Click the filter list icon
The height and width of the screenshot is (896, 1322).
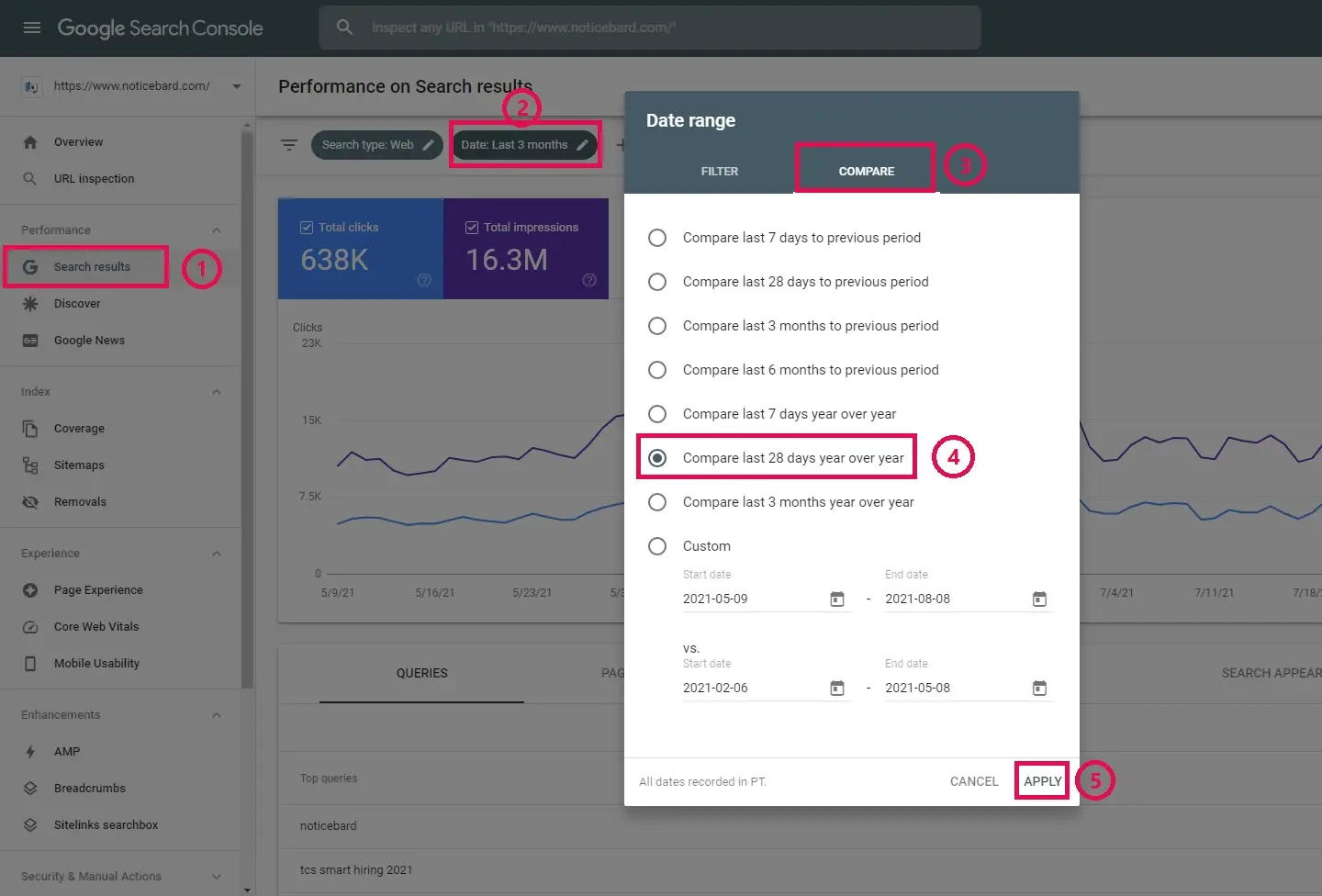point(289,145)
